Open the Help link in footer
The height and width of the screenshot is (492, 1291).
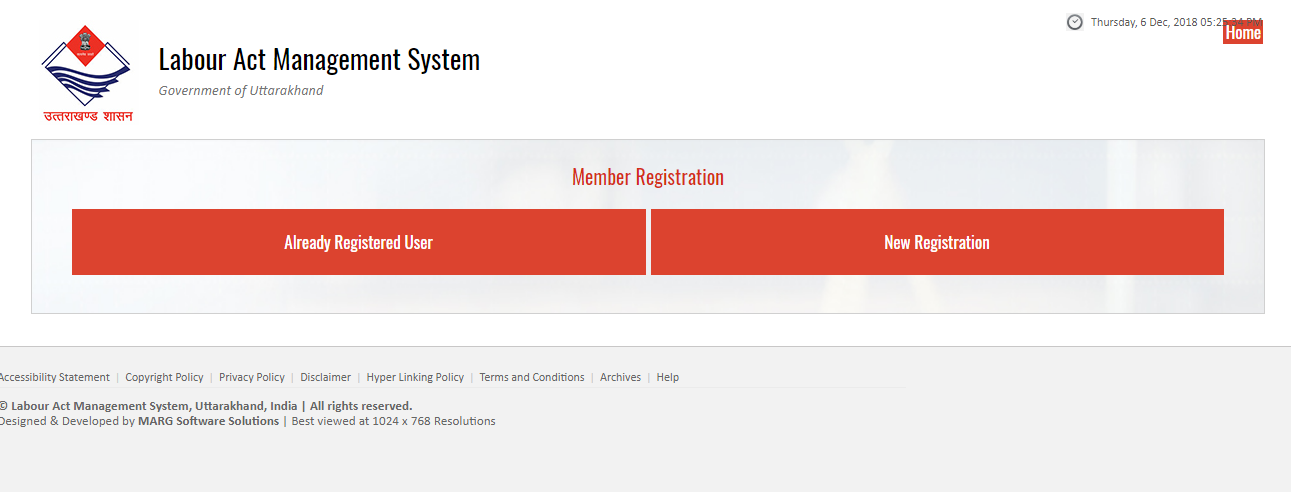(668, 377)
